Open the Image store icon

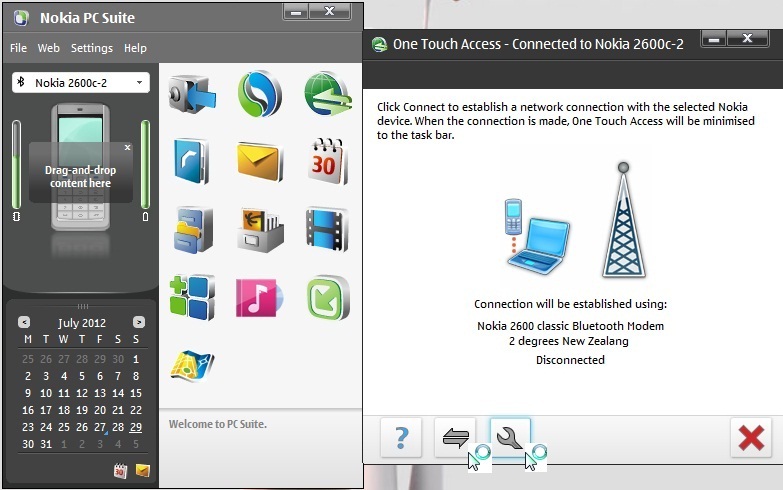[x=260, y=230]
